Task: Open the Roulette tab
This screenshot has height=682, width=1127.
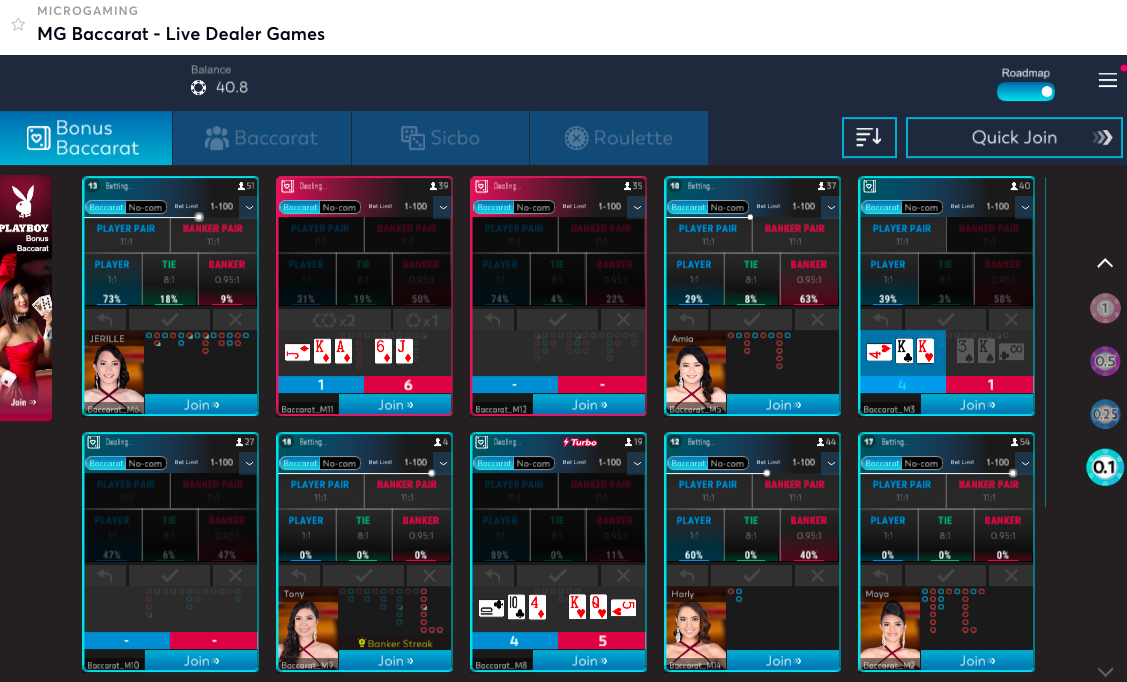Action: [618, 138]
